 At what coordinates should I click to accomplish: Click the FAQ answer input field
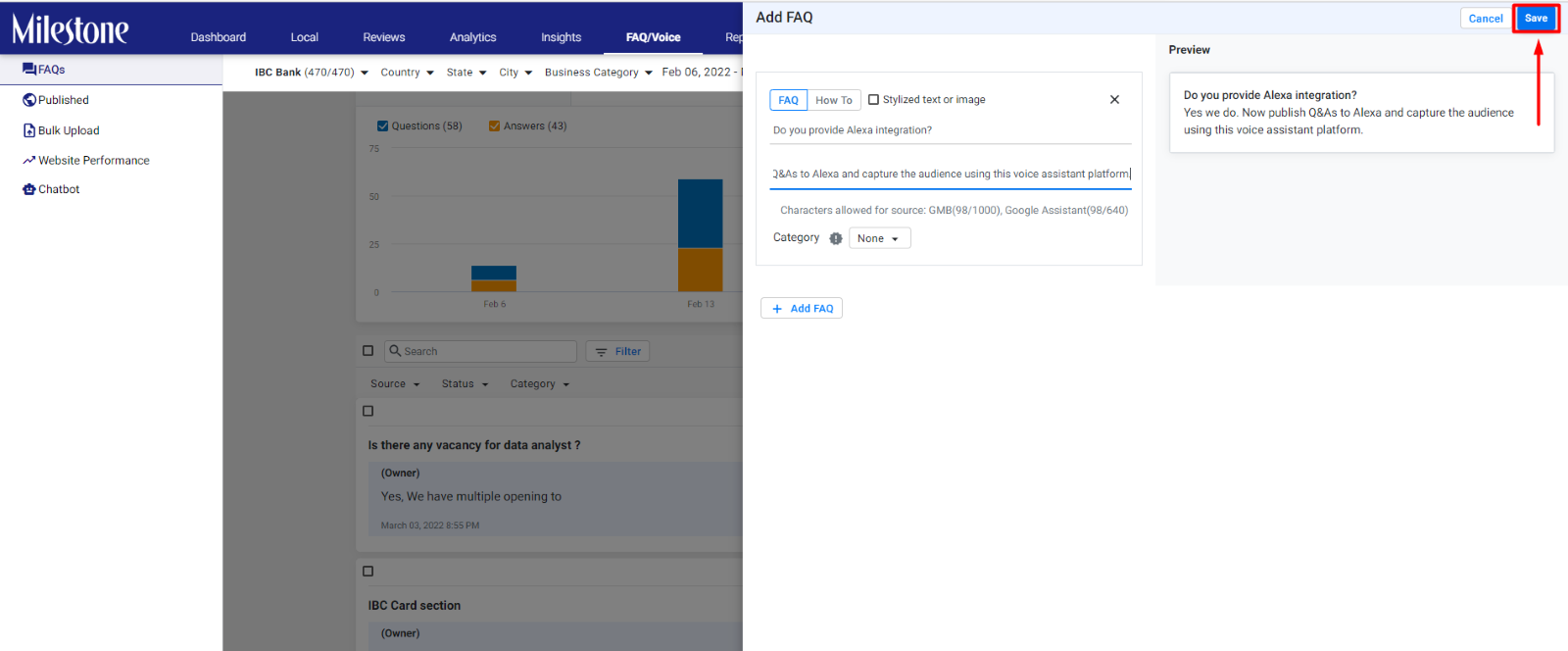pyautogui.click(x=951, y=175)
